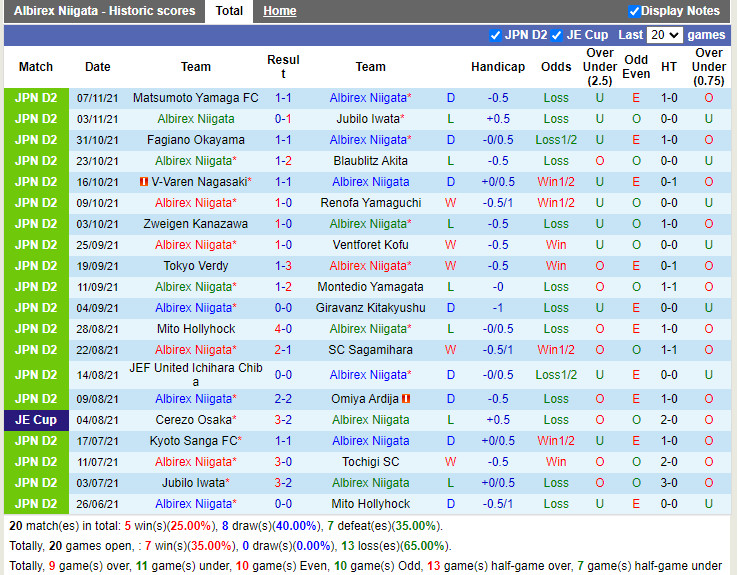This screenshot has height=575, width=738.
Task: Click red card icon beside V-Varen Nagasaki
Action: pos(144,182)
